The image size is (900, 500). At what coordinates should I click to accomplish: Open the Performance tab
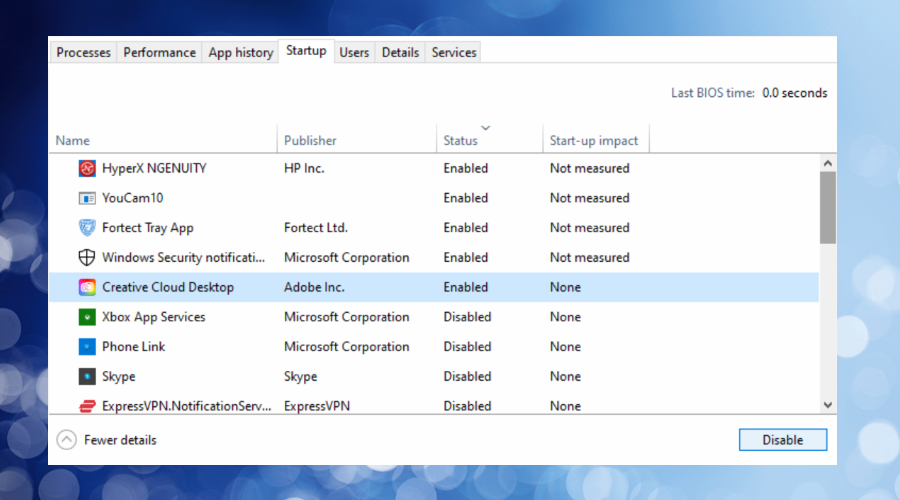(160, 52)
